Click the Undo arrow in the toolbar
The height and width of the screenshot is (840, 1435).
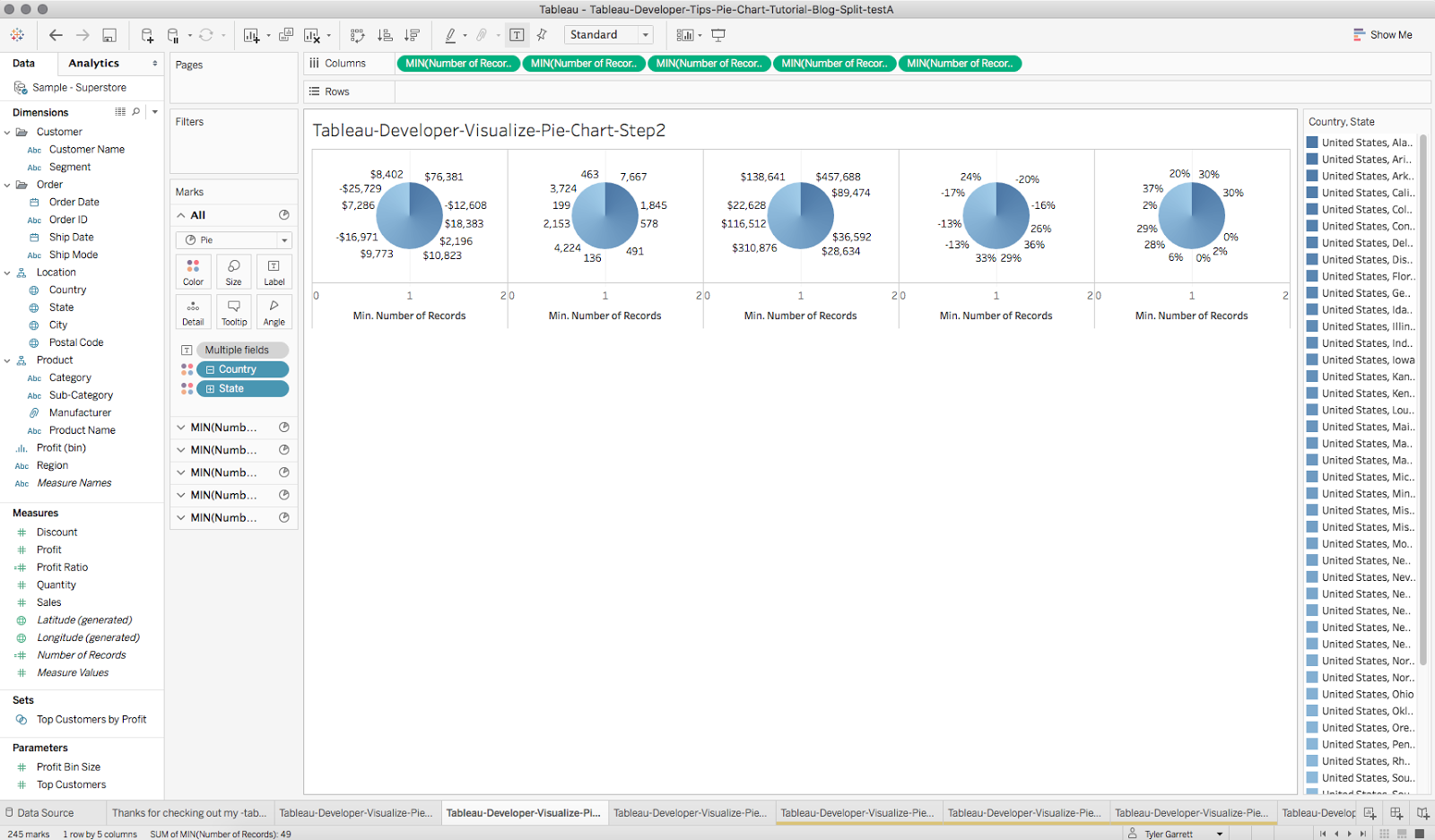click(55, 34)
